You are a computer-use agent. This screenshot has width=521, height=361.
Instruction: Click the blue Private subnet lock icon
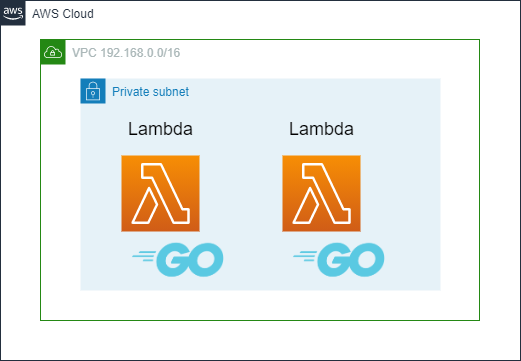click(93, 91)
